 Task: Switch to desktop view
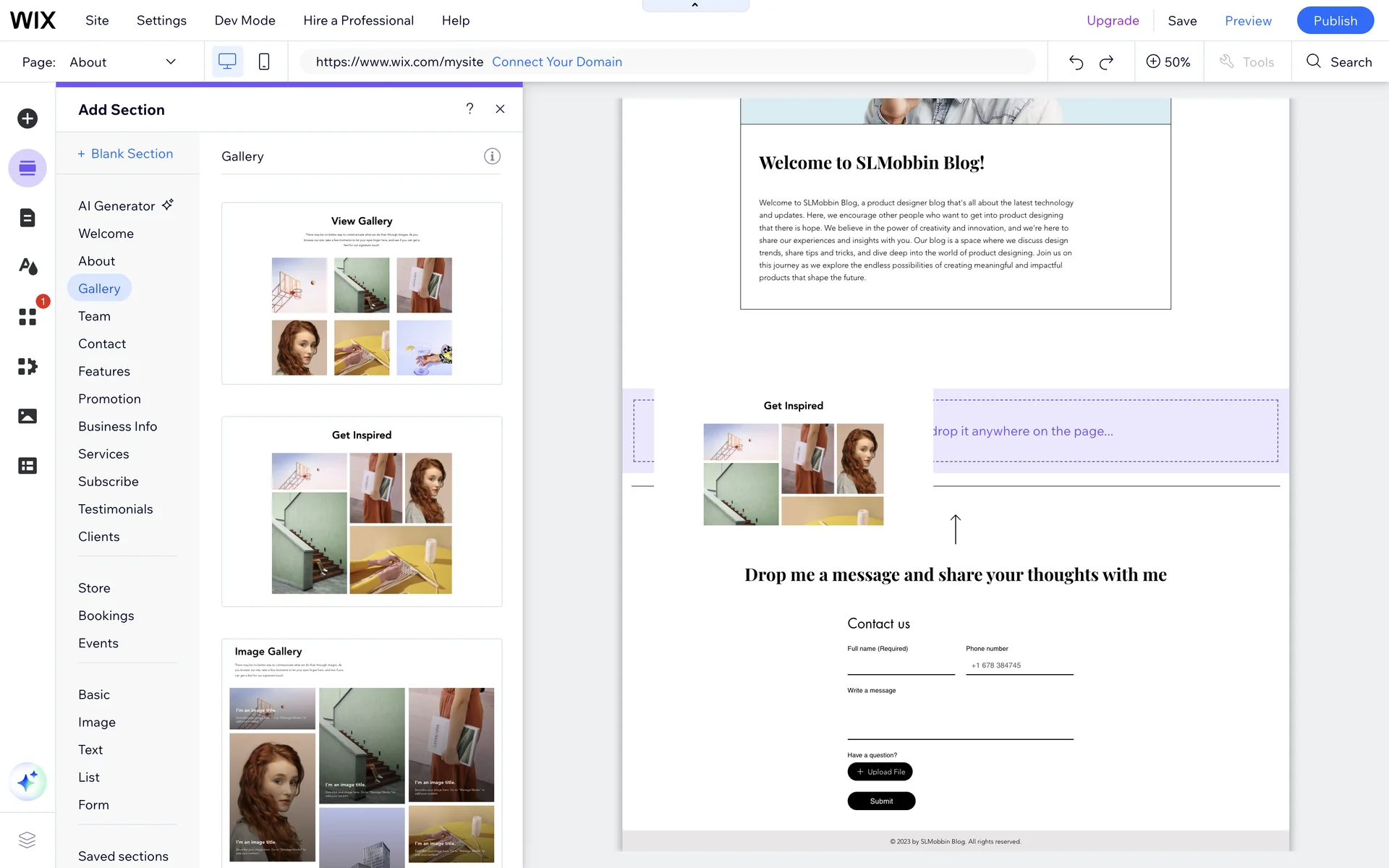click(x=227, y=62)
